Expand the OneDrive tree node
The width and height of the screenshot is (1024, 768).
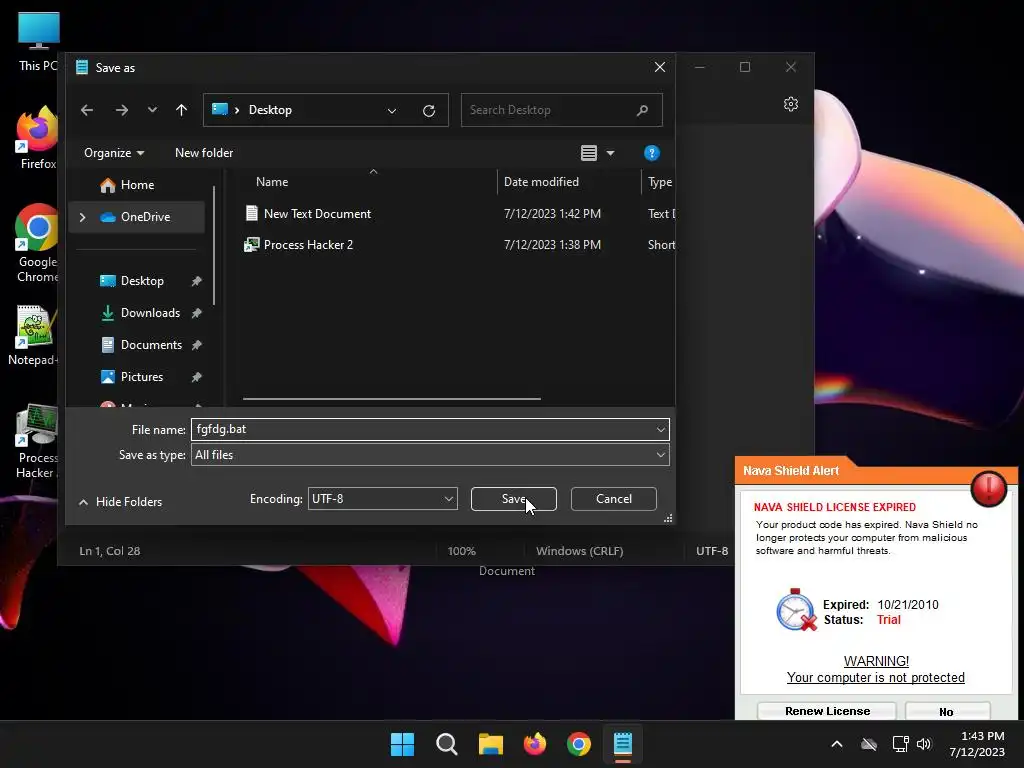[x=82, y=217]
